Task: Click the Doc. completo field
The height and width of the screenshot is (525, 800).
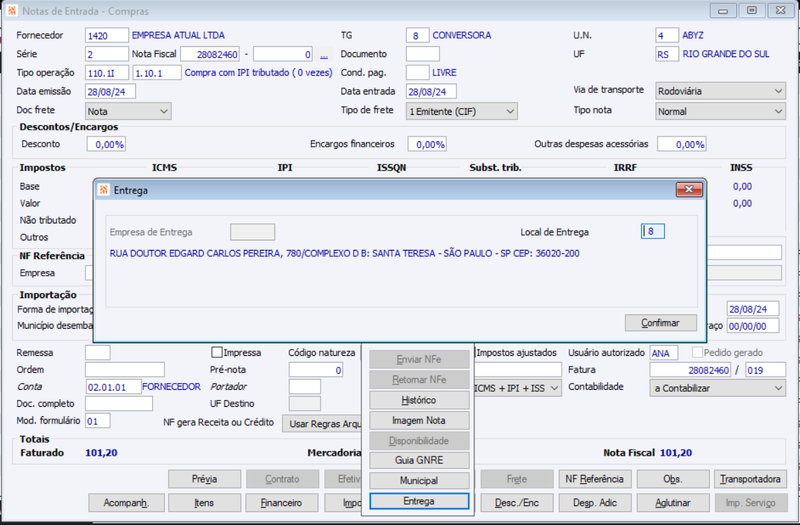Action: pos(119,404)
